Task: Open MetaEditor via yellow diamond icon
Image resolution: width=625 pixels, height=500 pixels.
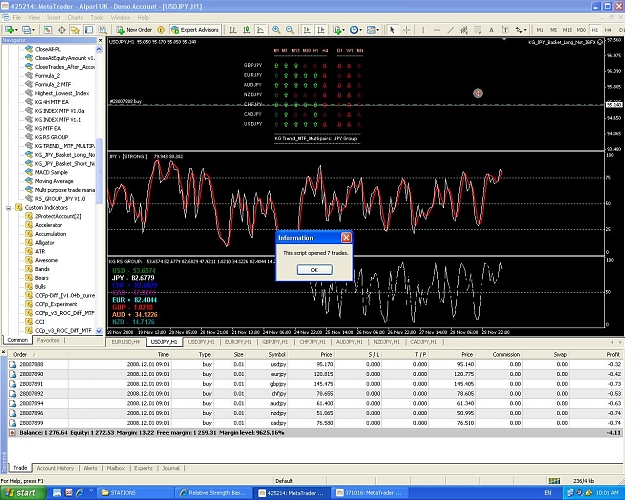Action: [x=161, y=30]
